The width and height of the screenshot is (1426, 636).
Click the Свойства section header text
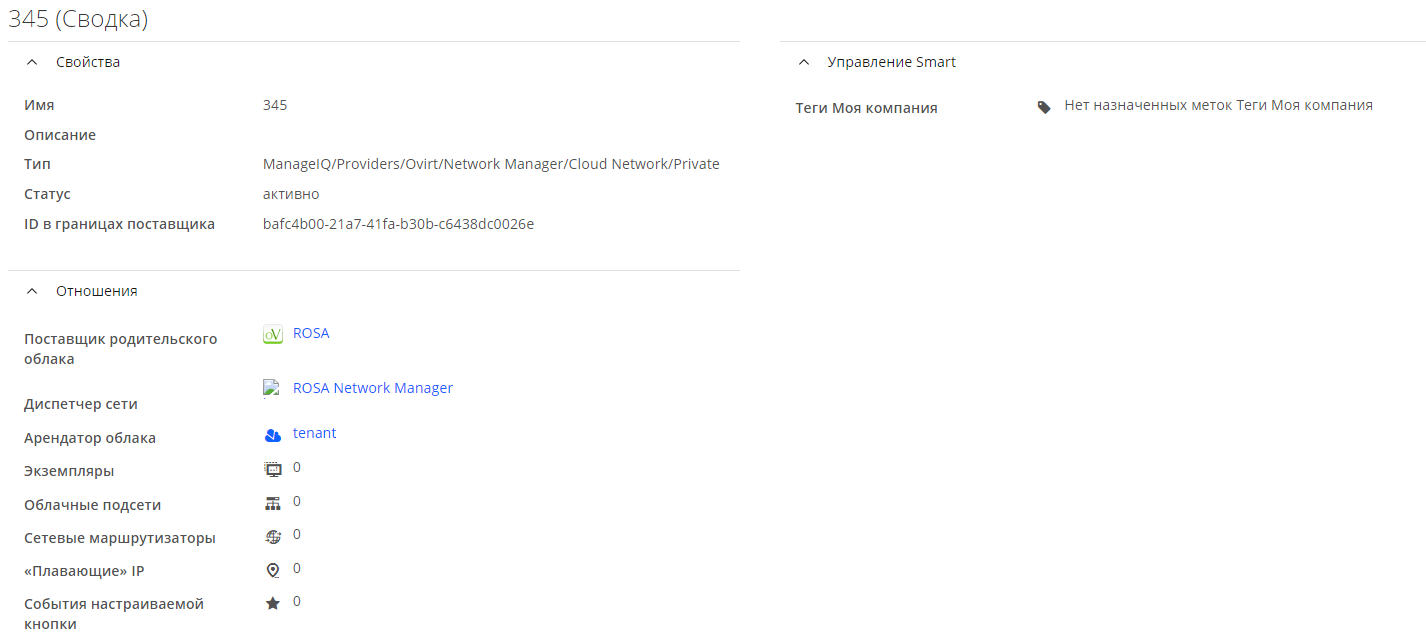(x=88, y=62)
